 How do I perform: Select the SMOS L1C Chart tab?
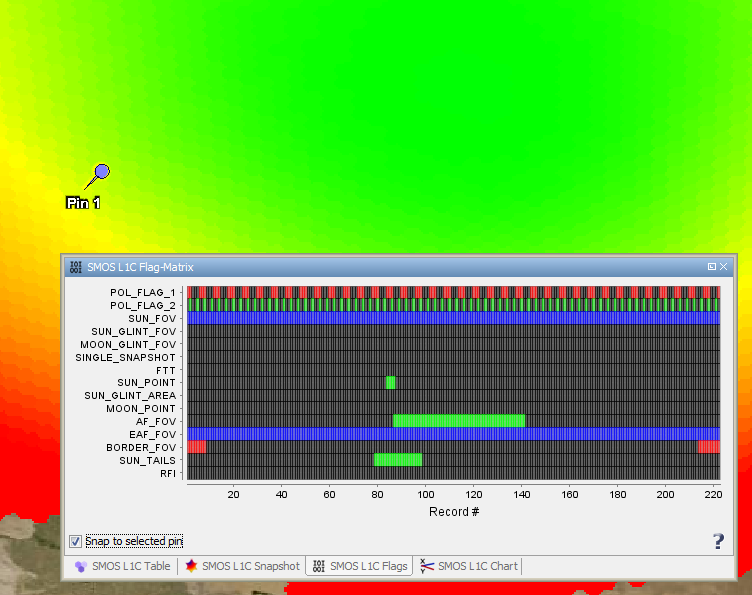[469, 566]
